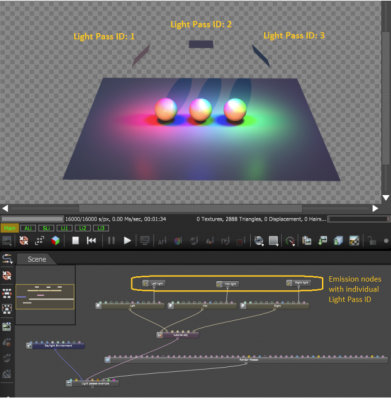Select the Main render pass tab

10,228
